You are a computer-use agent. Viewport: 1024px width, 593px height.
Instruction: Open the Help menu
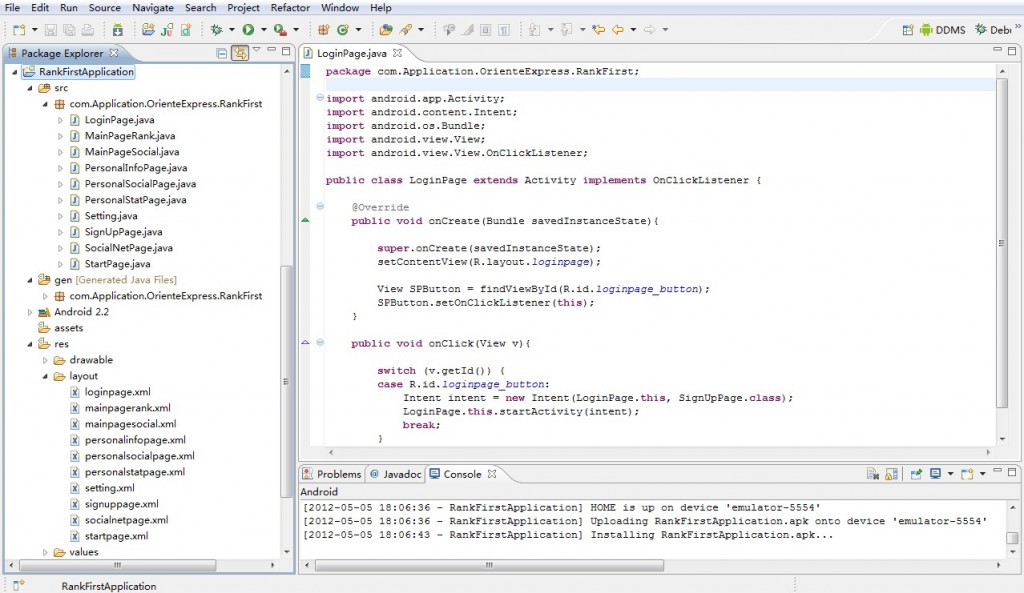click(x=381, y=8)
